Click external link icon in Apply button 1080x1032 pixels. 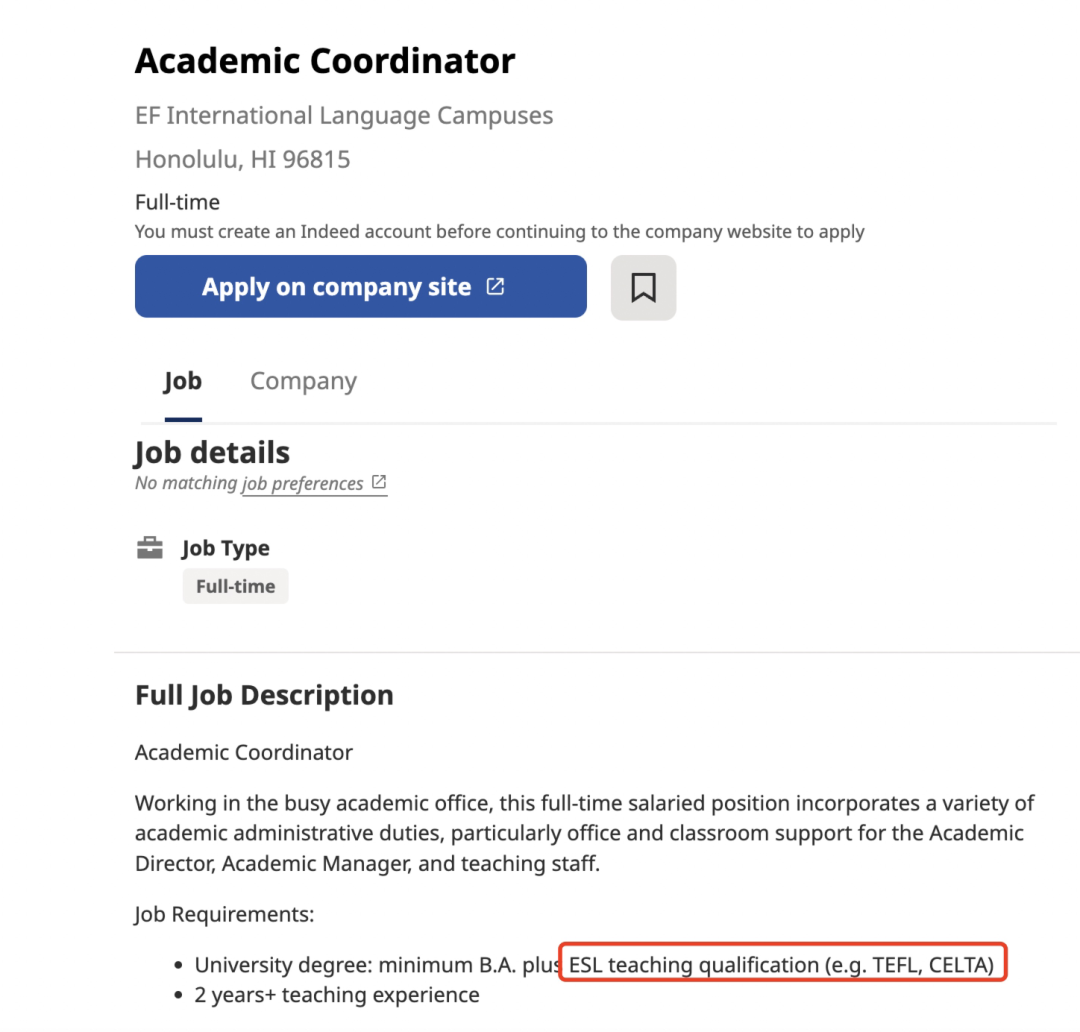click(495, 286)
